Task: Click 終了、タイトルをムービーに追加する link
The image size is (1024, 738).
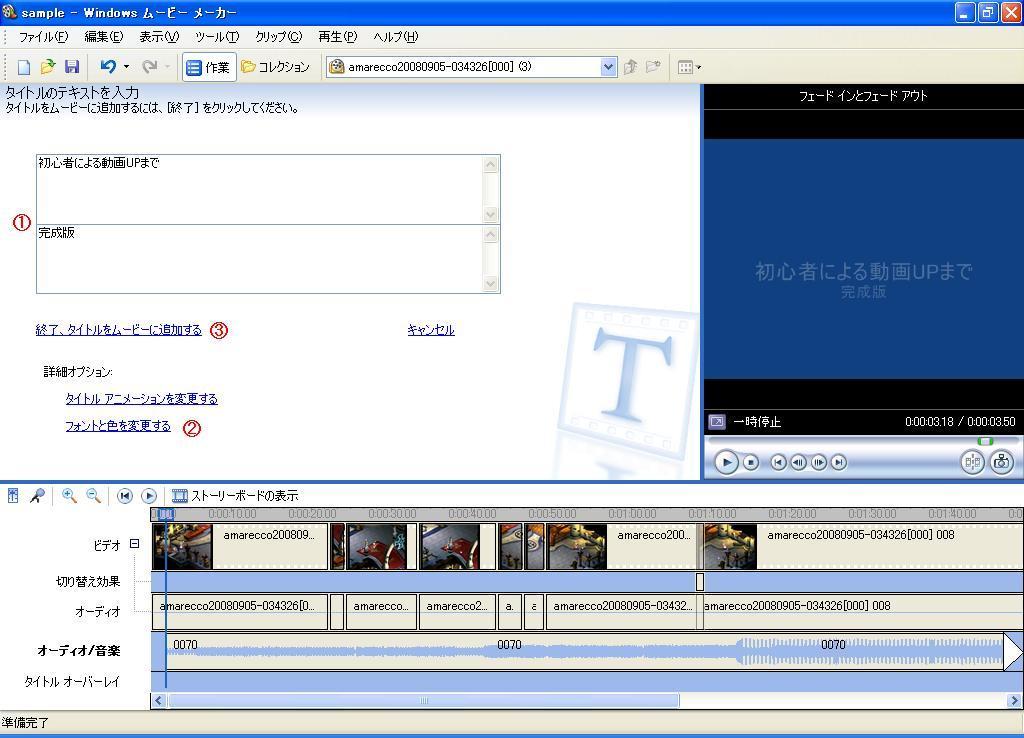Action: (x=119, y=330)
